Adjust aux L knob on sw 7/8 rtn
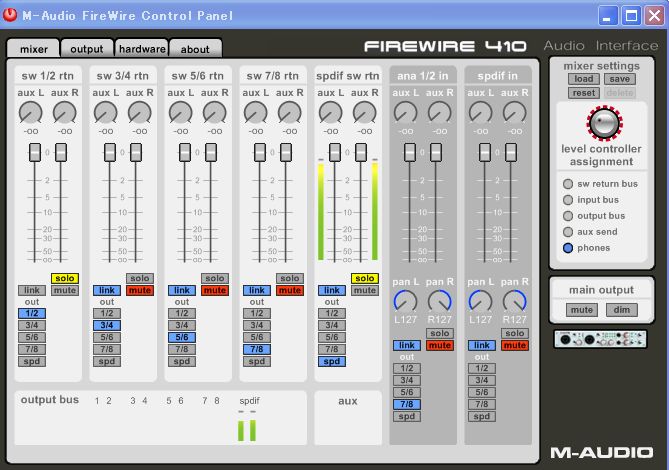Screen dimensions: 669x470 [256, 113]
